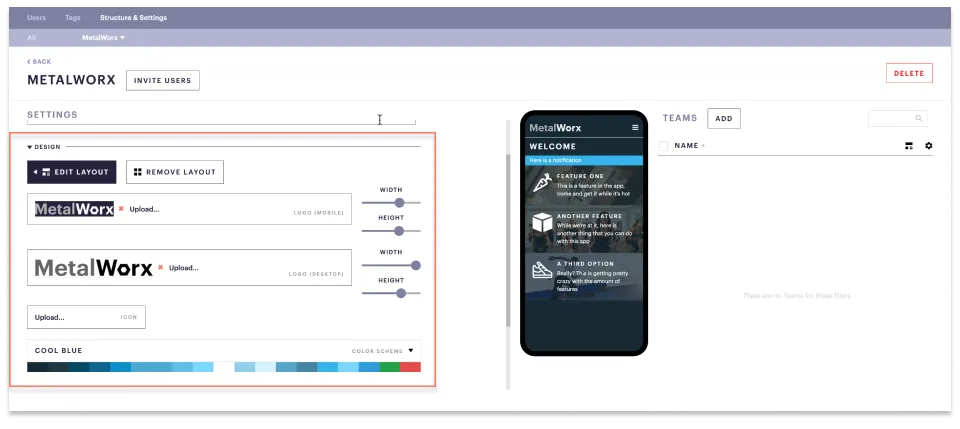Click the A Third Option title text
960x429 pixels.
(x=585, y=264)
